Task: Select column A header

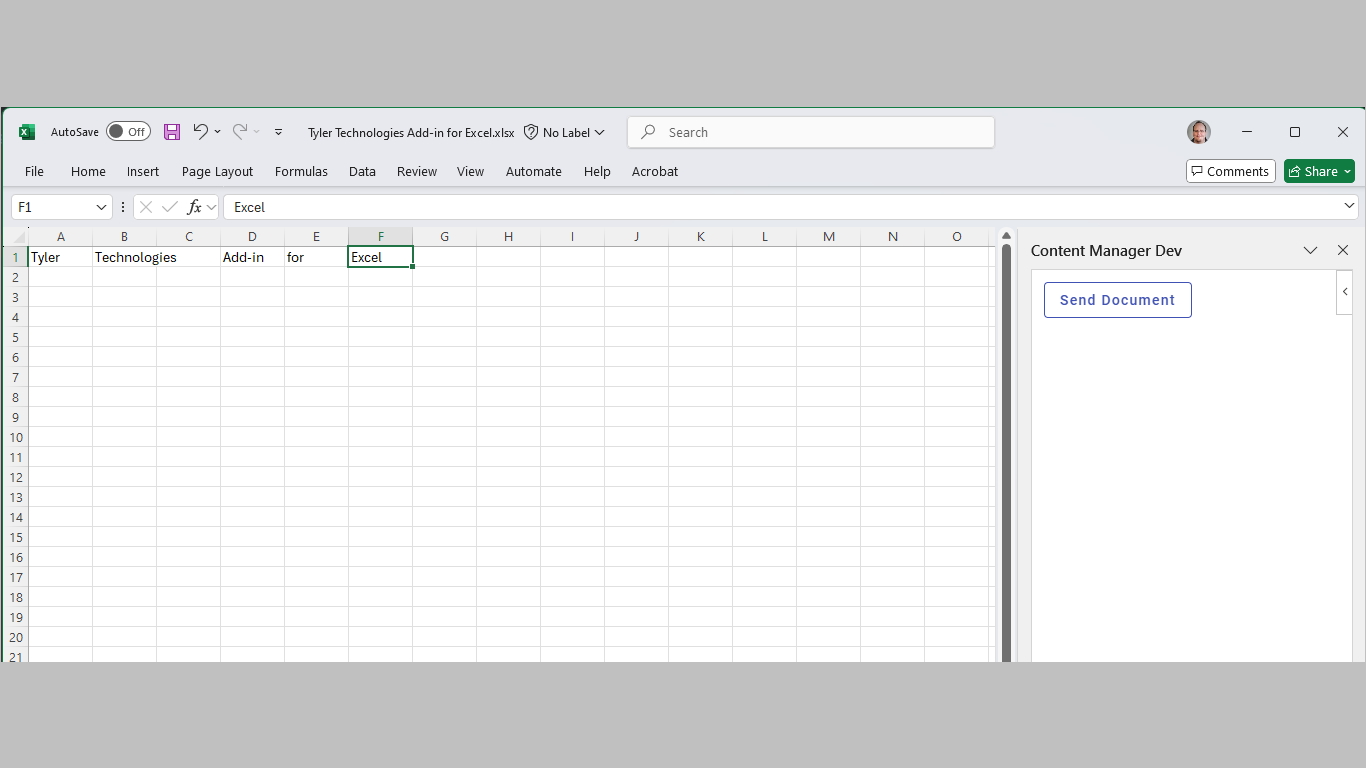Action: 61,237
